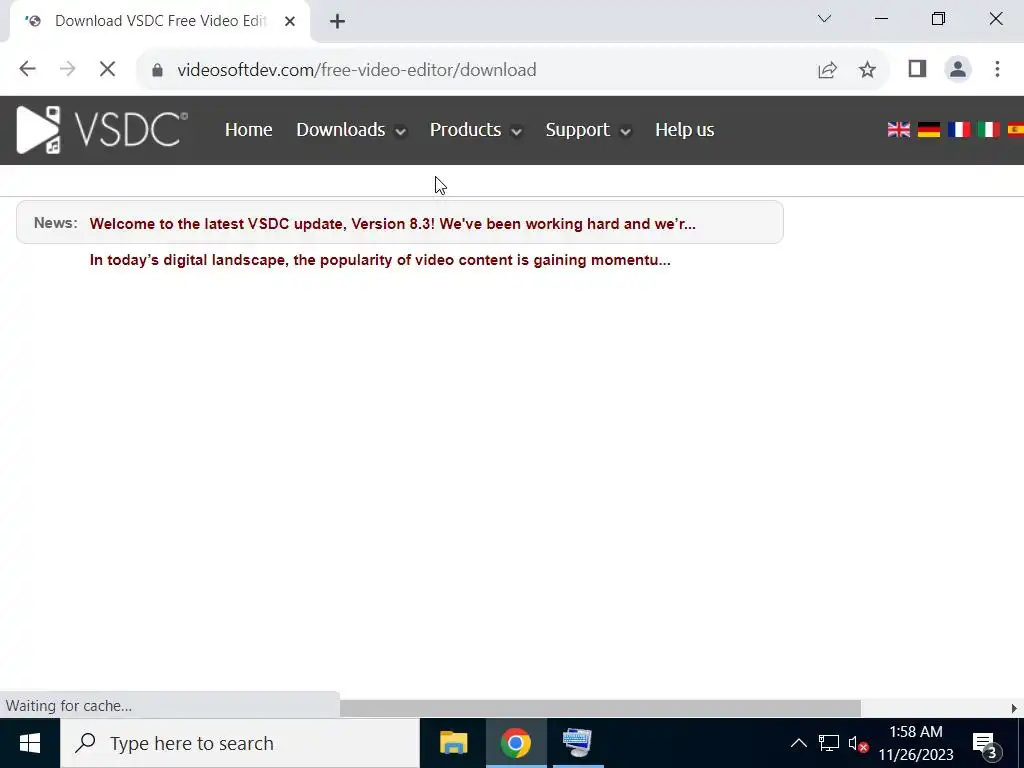Open Chrome side panel icon

[917, 69]
